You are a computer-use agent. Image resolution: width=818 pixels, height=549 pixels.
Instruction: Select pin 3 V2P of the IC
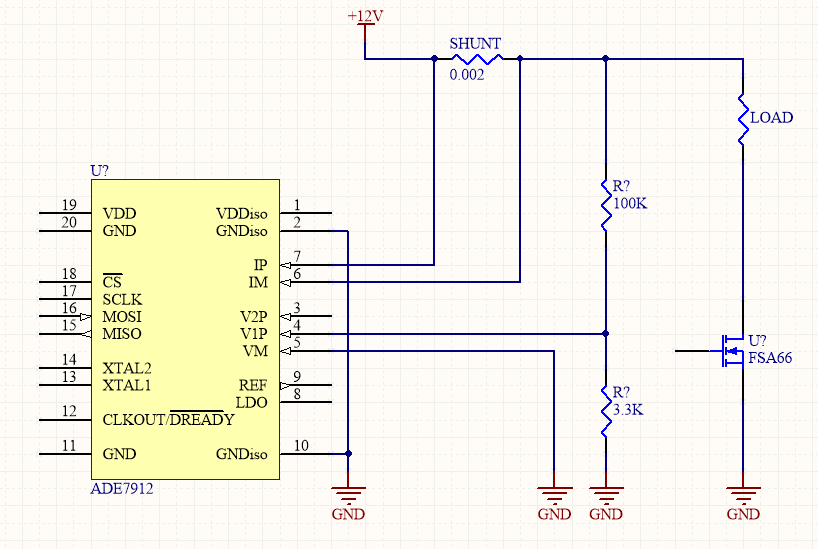(306, 316)
